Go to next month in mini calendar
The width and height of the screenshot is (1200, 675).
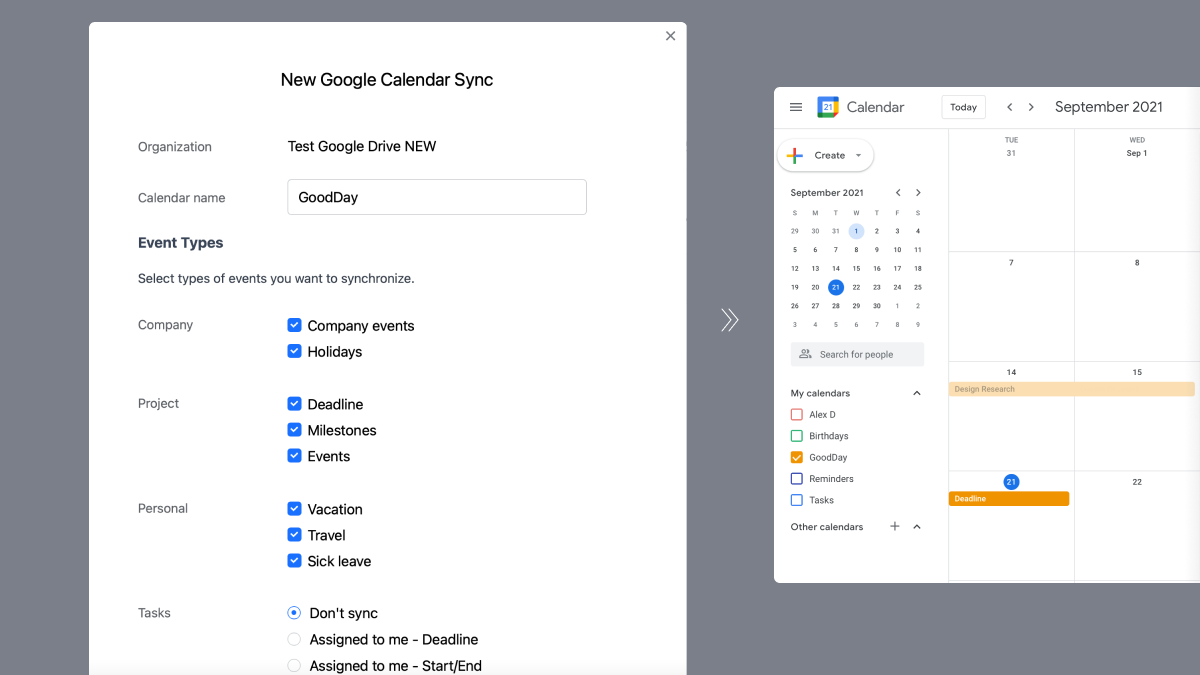click(918, 193)
